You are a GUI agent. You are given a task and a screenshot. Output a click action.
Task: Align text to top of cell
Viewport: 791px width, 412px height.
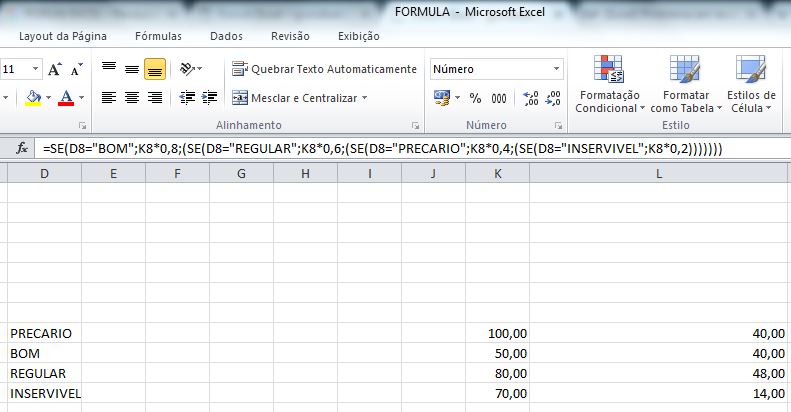pos(109,69)
